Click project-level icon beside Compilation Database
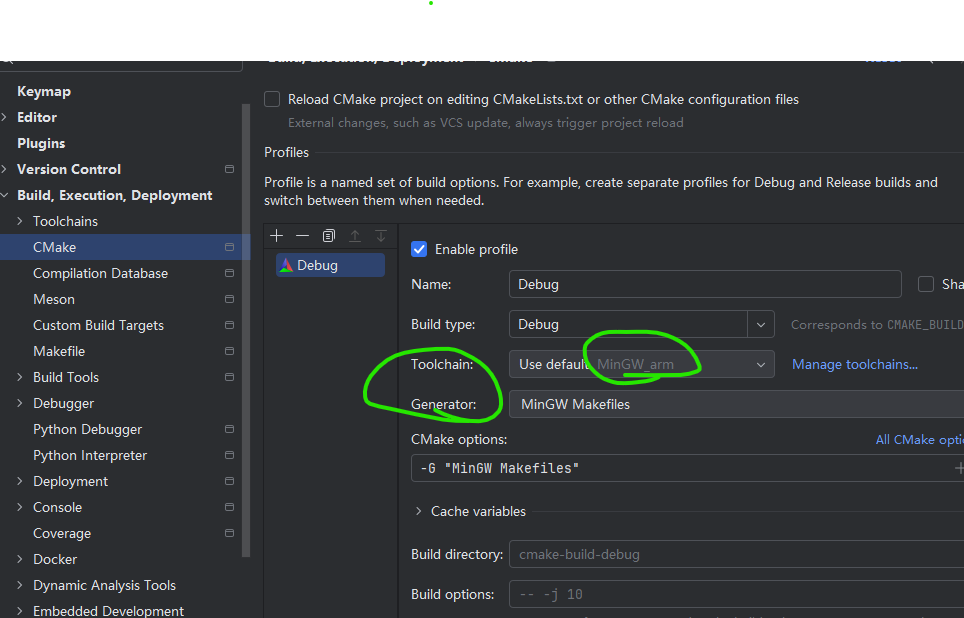 229,273
